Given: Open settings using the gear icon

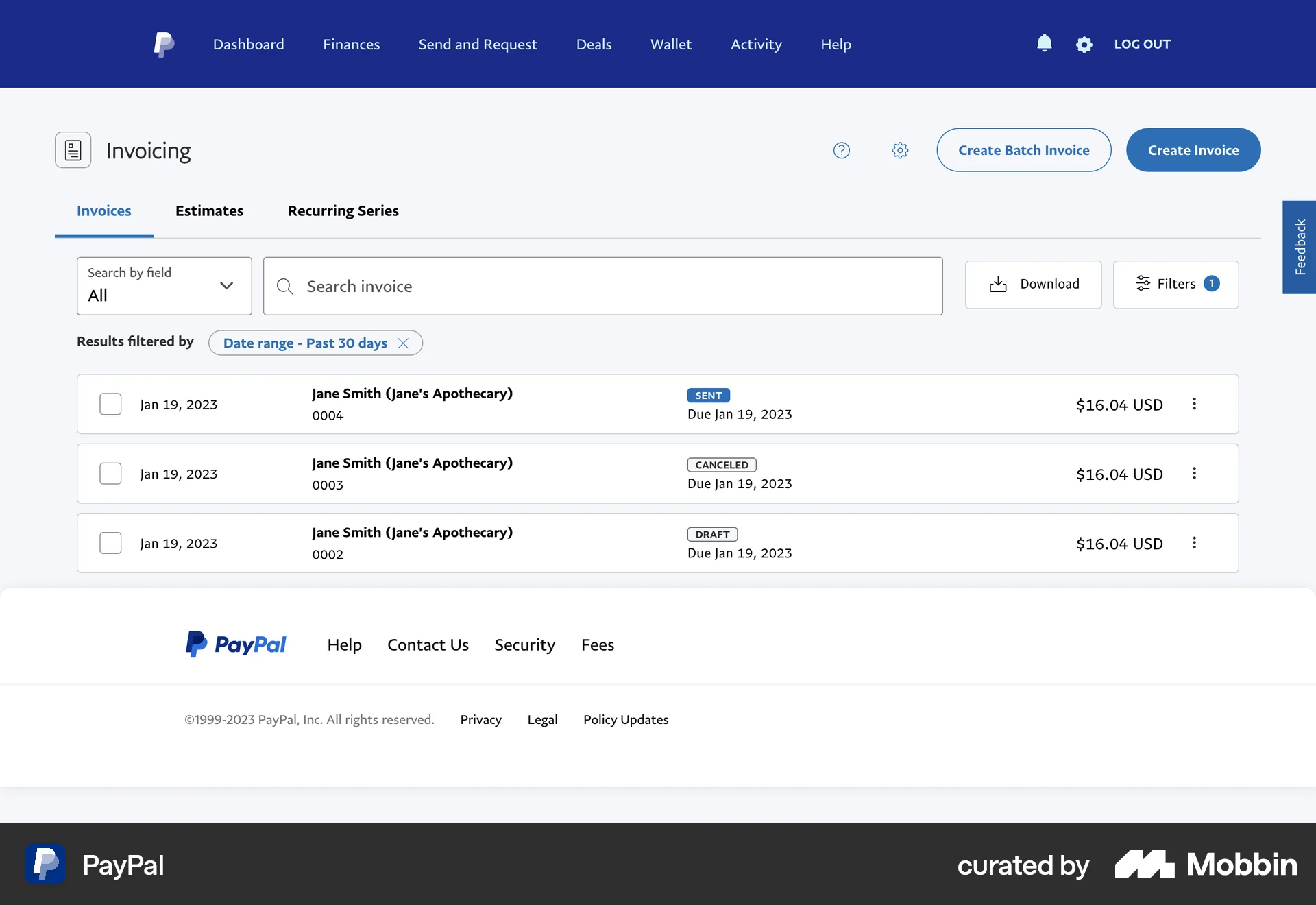Looking at the screenshot, I should pos(1084,44).
